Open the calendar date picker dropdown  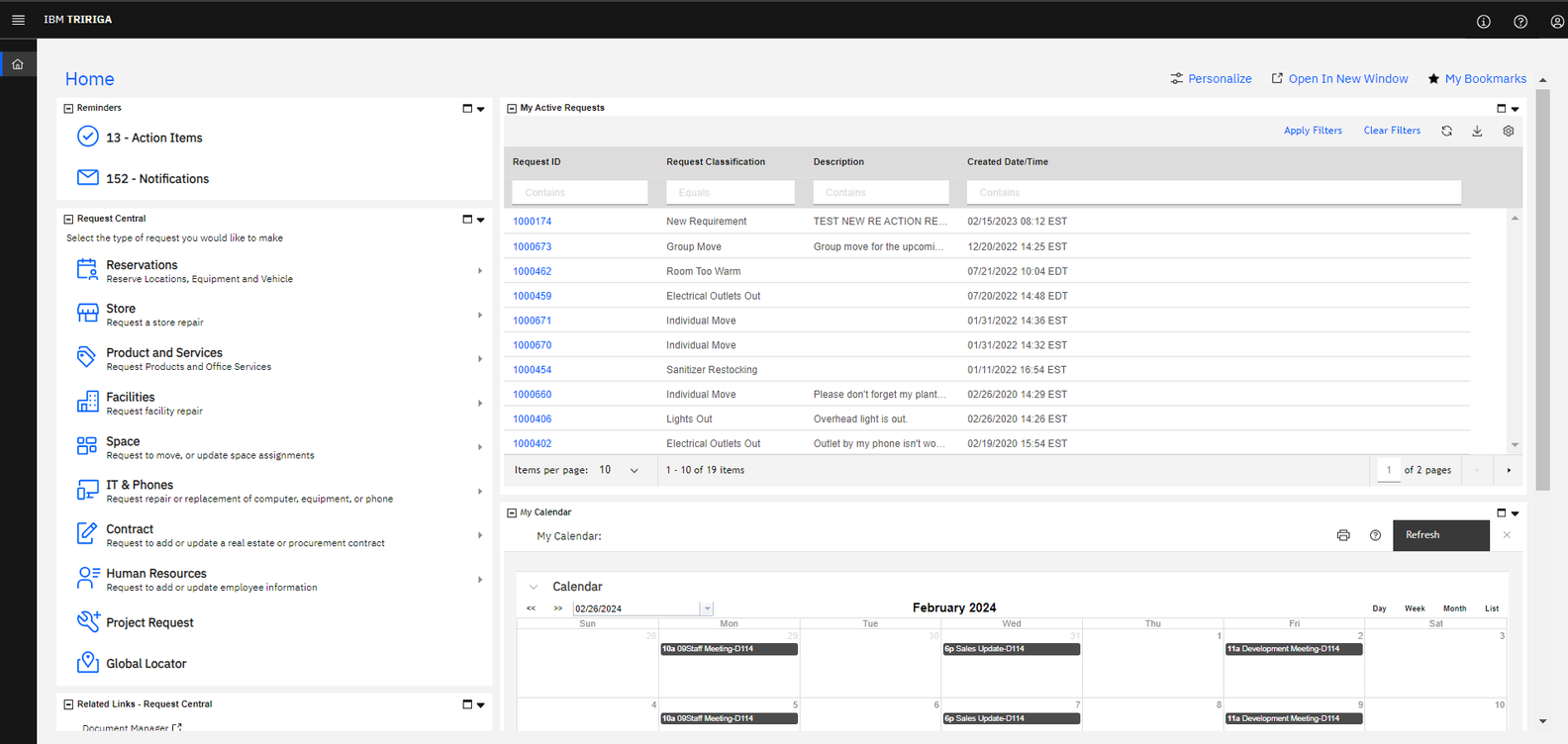point(707,609)
